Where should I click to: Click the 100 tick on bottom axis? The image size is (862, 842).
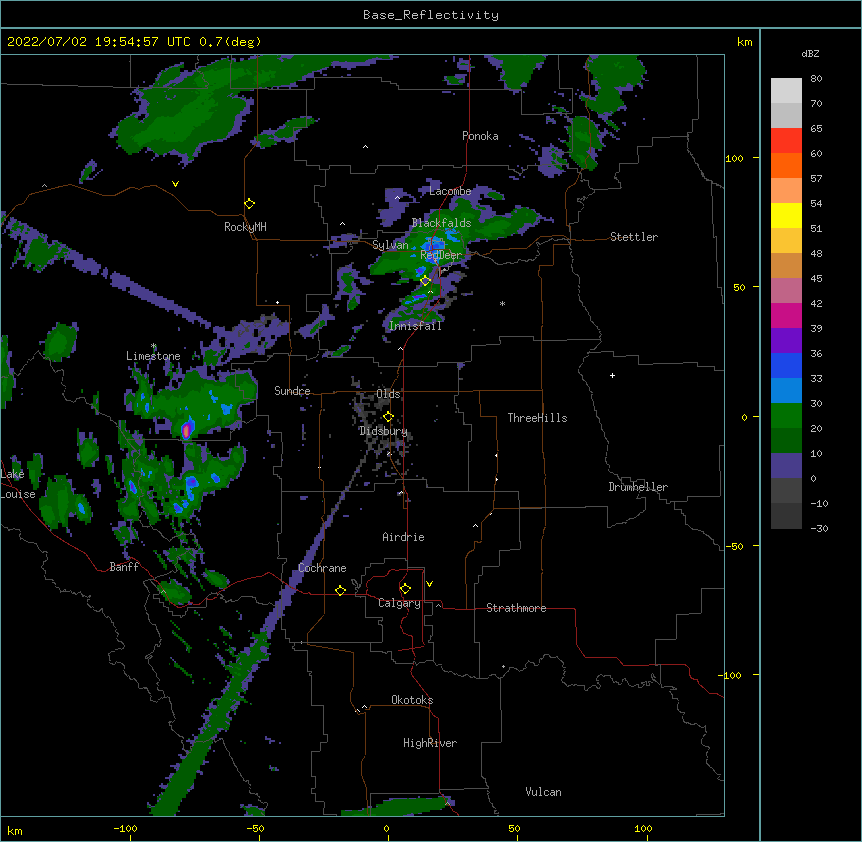click(x=643, y=828)
